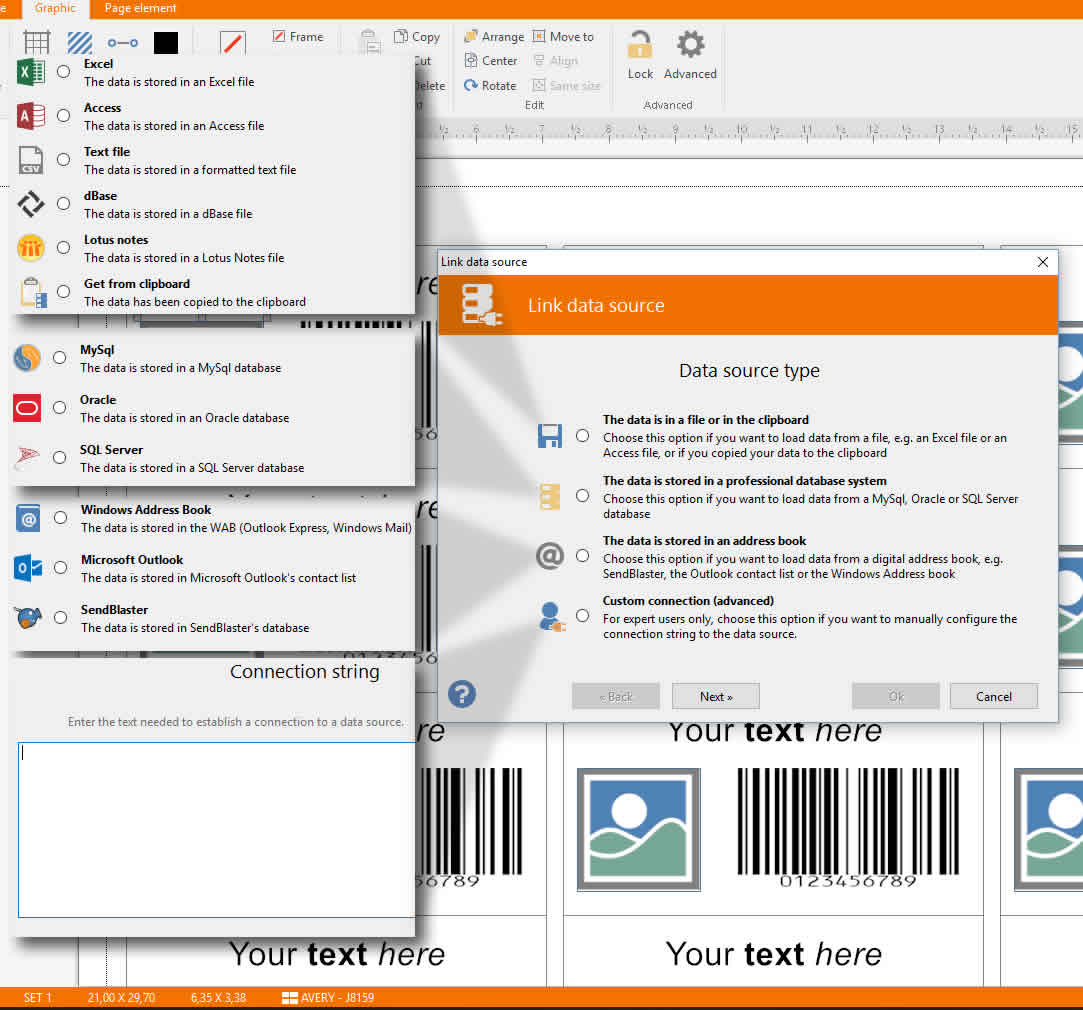Viewport: 1083px width, 1010px height.
Task: Select 'data is in a file' option
Action: coord(583,436)
